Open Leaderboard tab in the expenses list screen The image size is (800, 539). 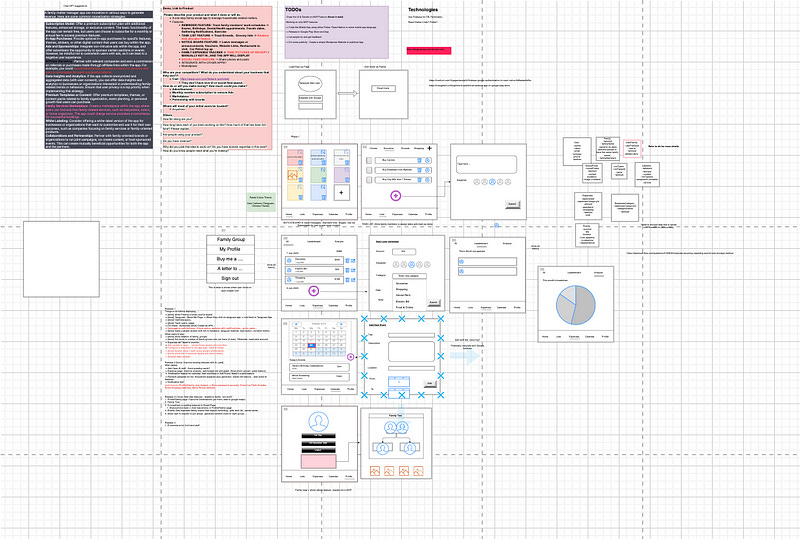tap(314, 241)
